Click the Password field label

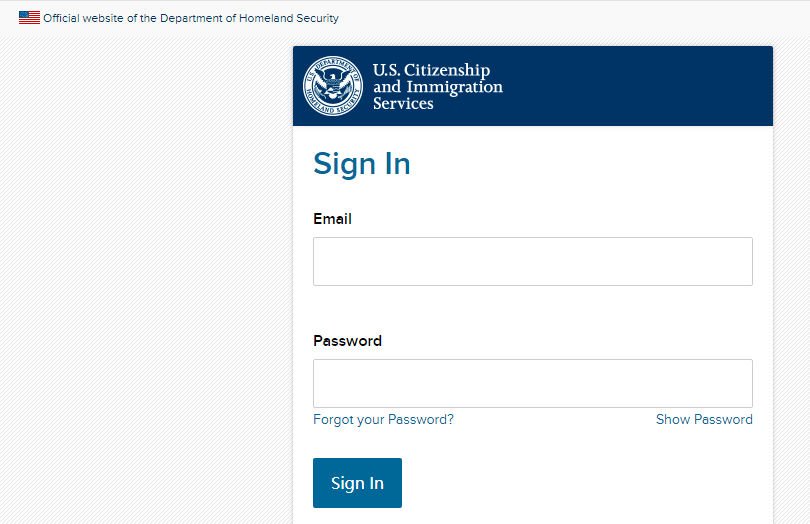347,341
